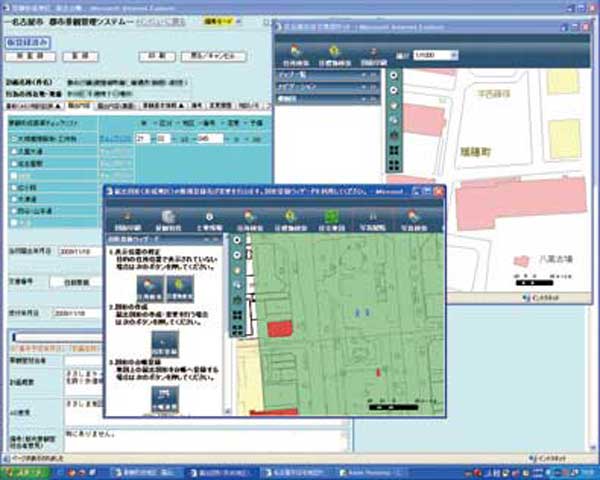Switch to the third taskbar window button

coord(294,473)
